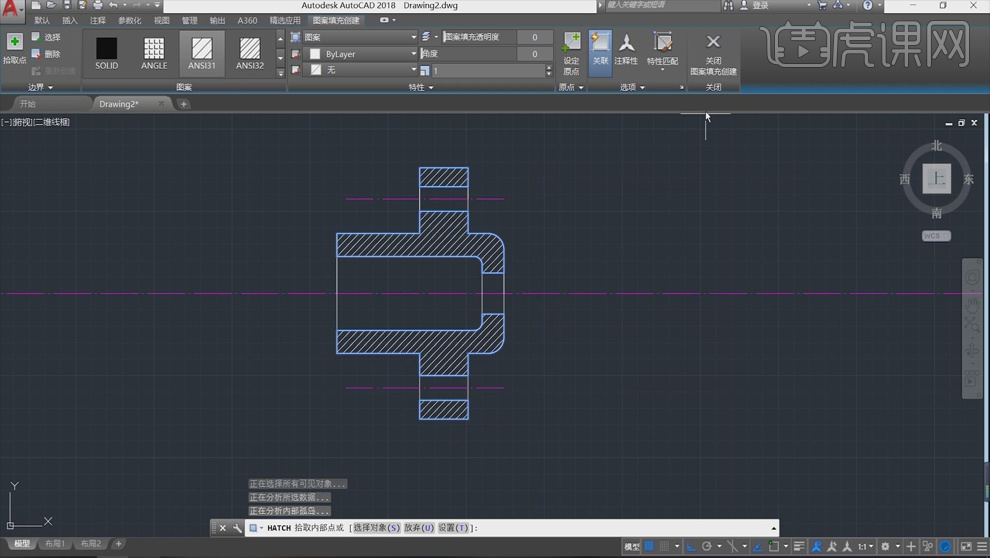Switch to layout tab 布局1

(55, 543)
